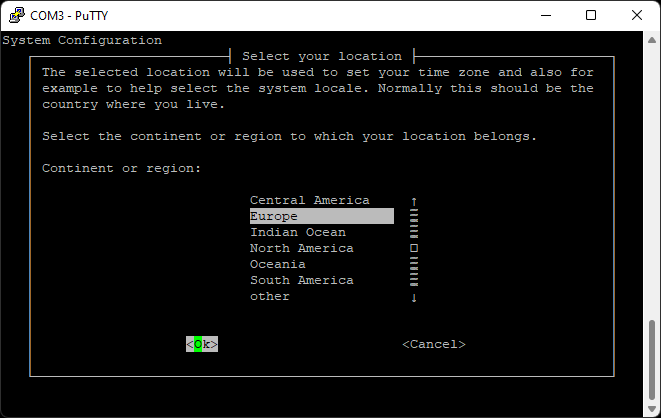Confirm the selection with Ok
Viewport: 661px width, 418px height.
[201, 344]
